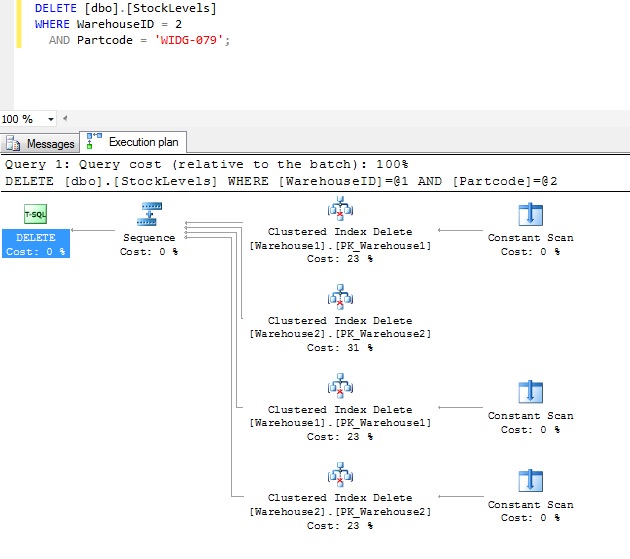
Task: Click the parameterized DELETE statement text
Action: point(280,180)
